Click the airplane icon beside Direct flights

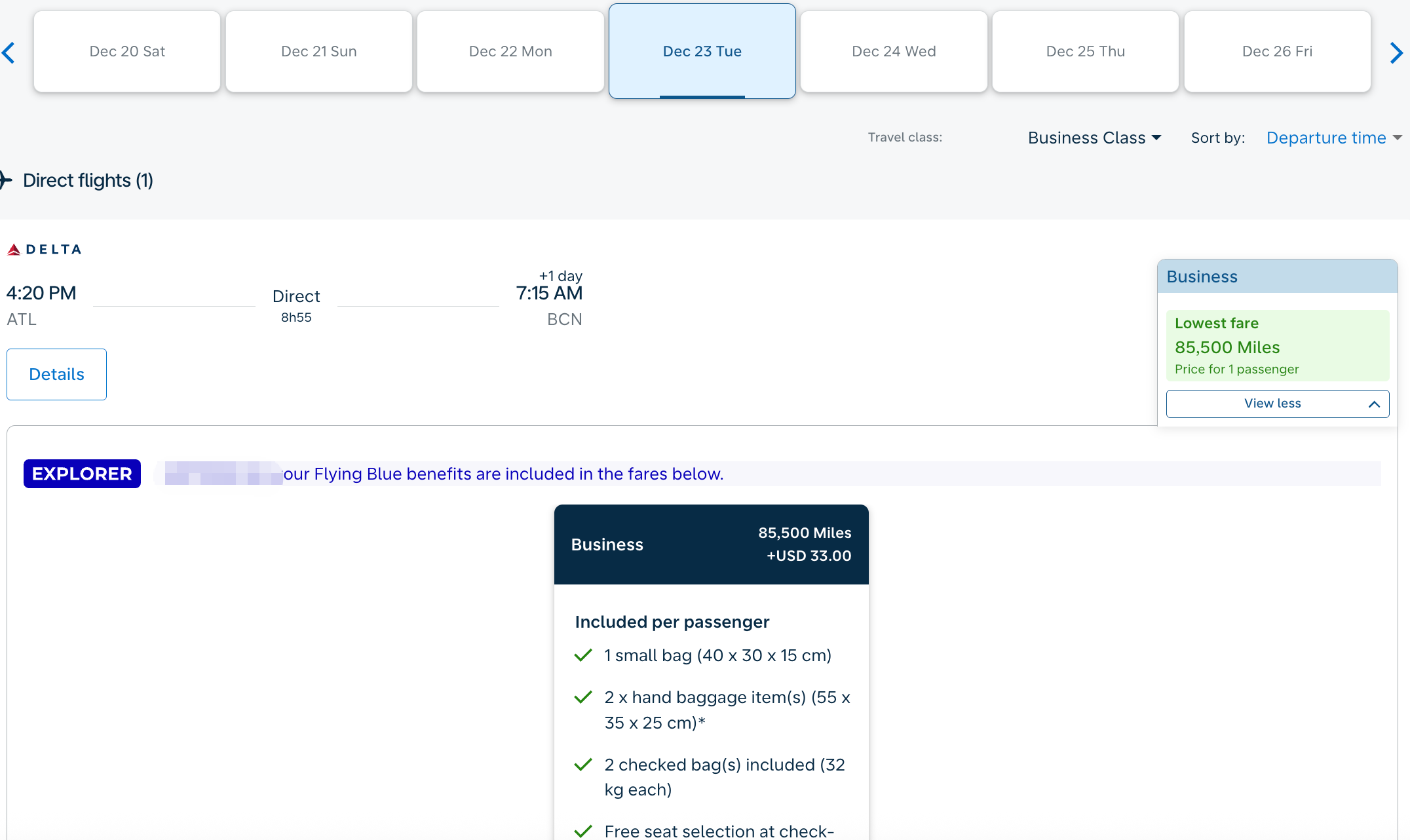6,180
